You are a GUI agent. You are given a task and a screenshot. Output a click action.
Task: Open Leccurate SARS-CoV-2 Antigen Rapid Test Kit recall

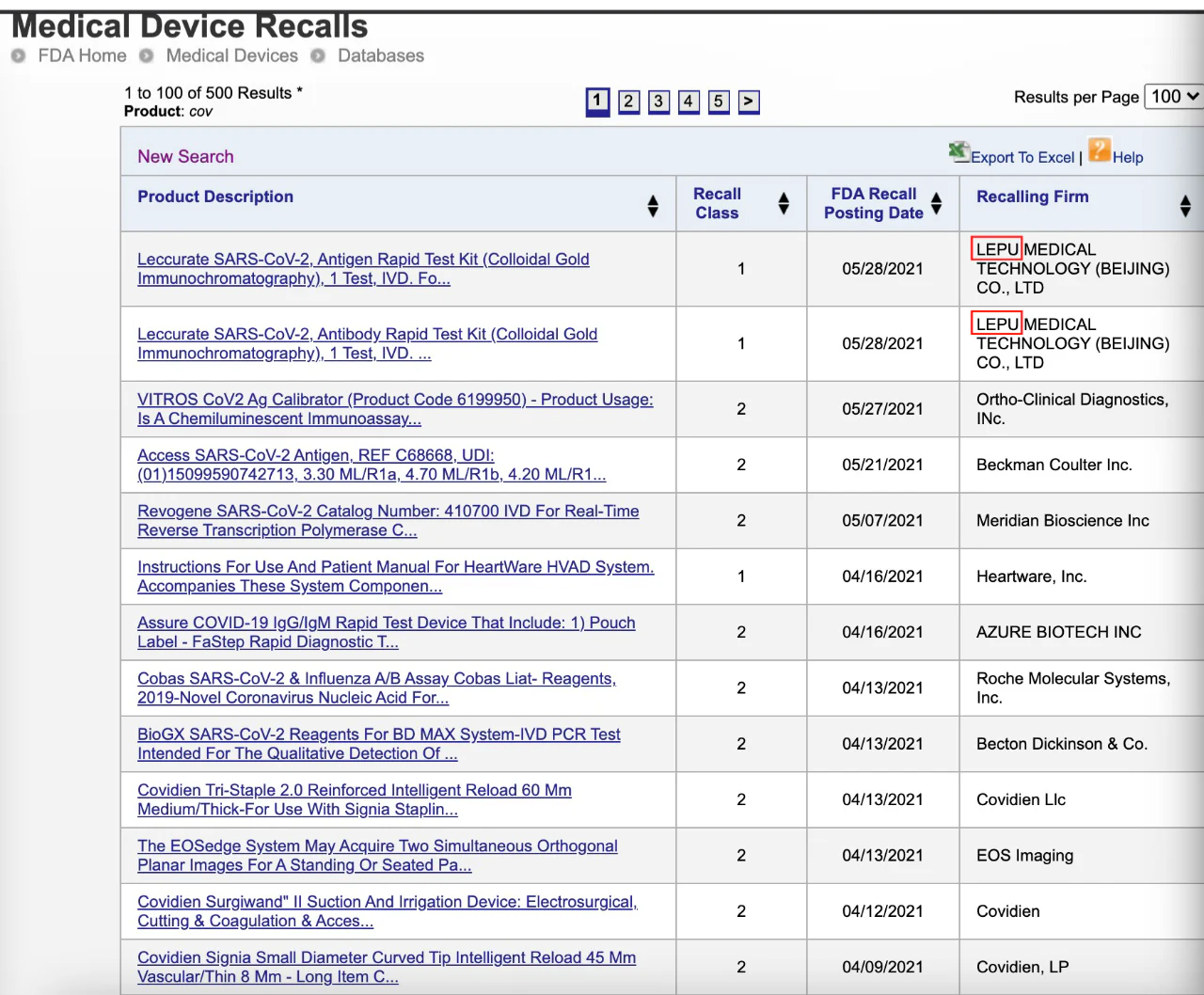(x=363, y=269)
